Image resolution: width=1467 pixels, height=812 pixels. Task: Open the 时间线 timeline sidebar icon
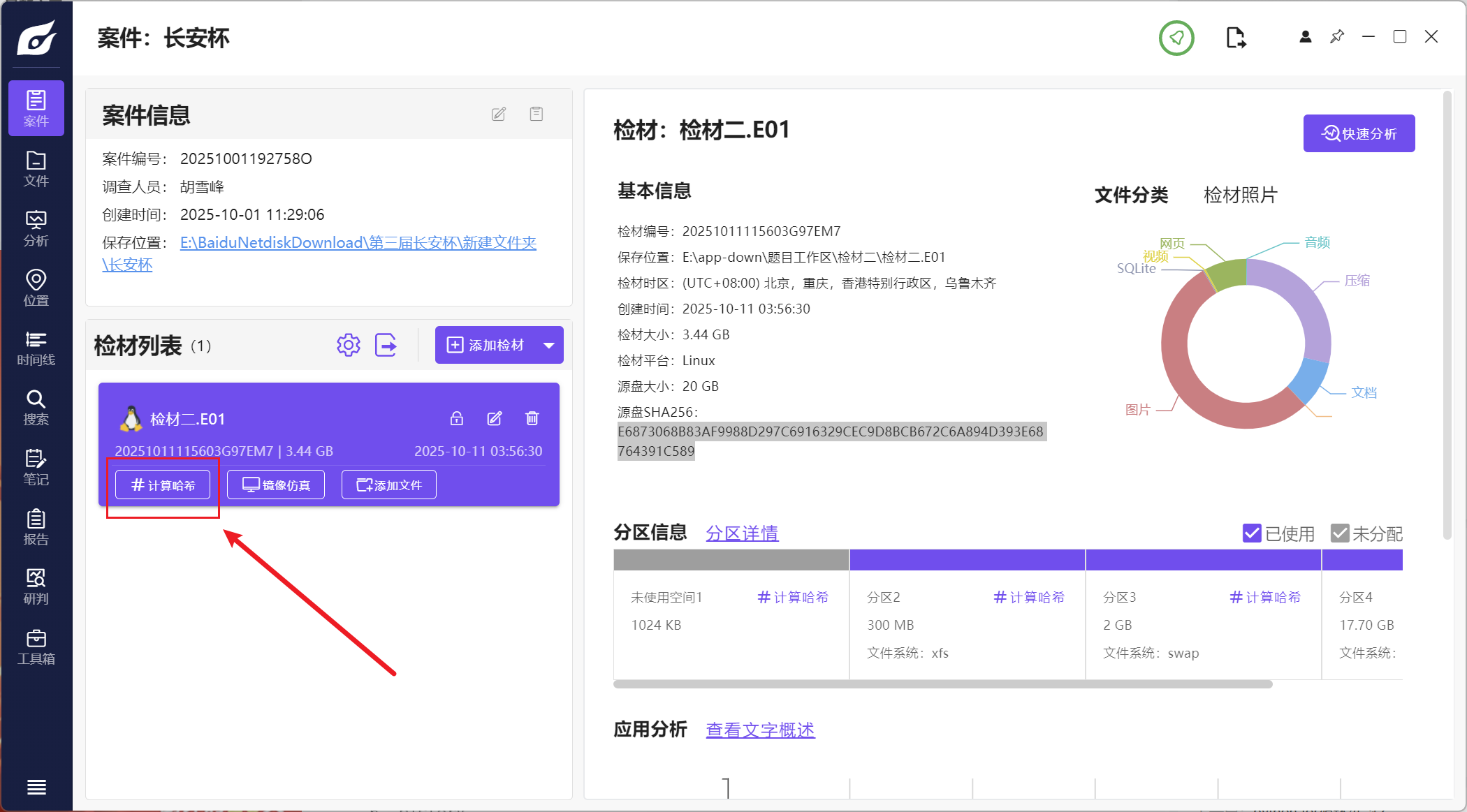(36, 348)
